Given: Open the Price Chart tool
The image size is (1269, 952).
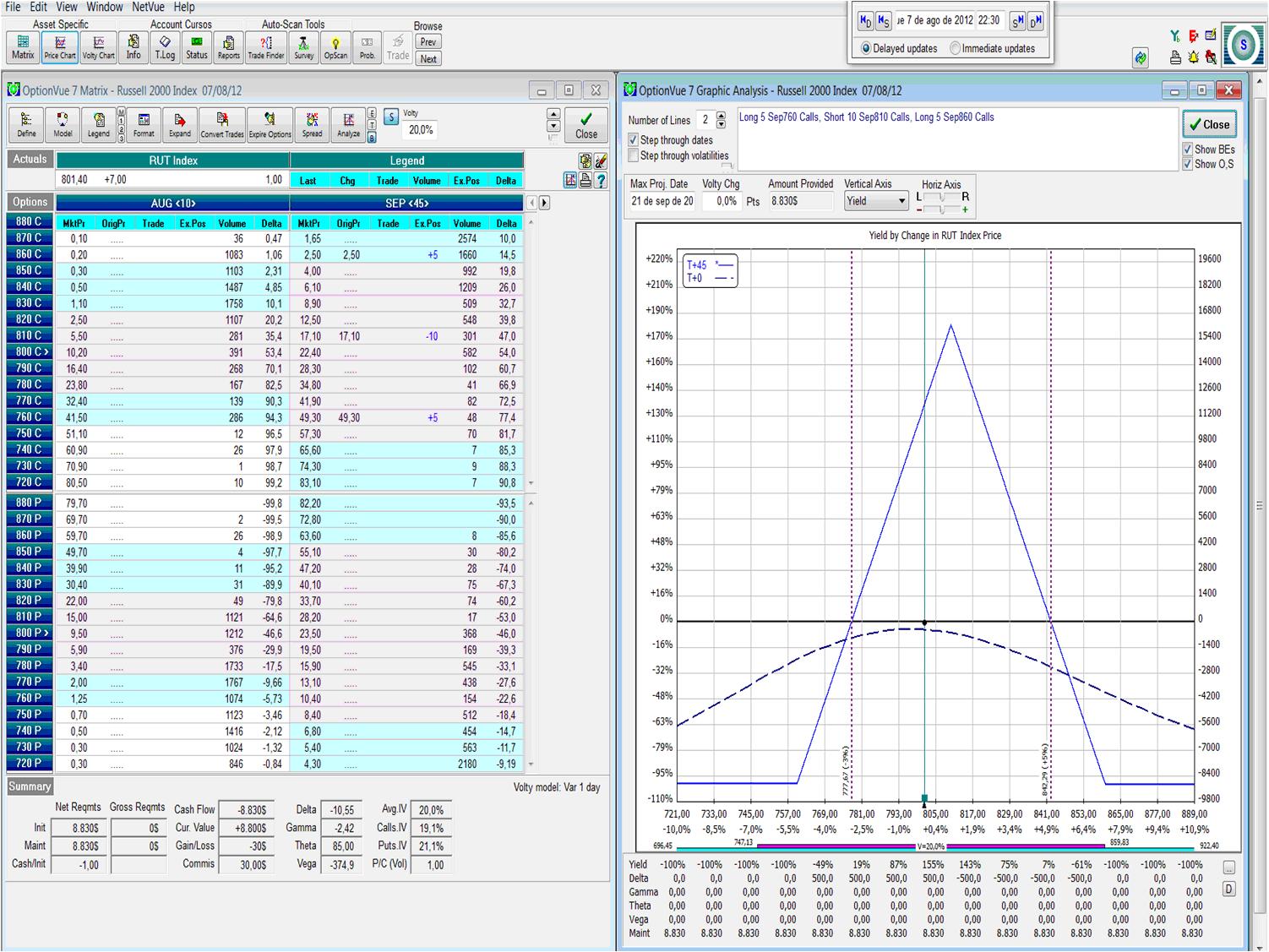Looking at the screenshot, I should (x=60, y=46).
